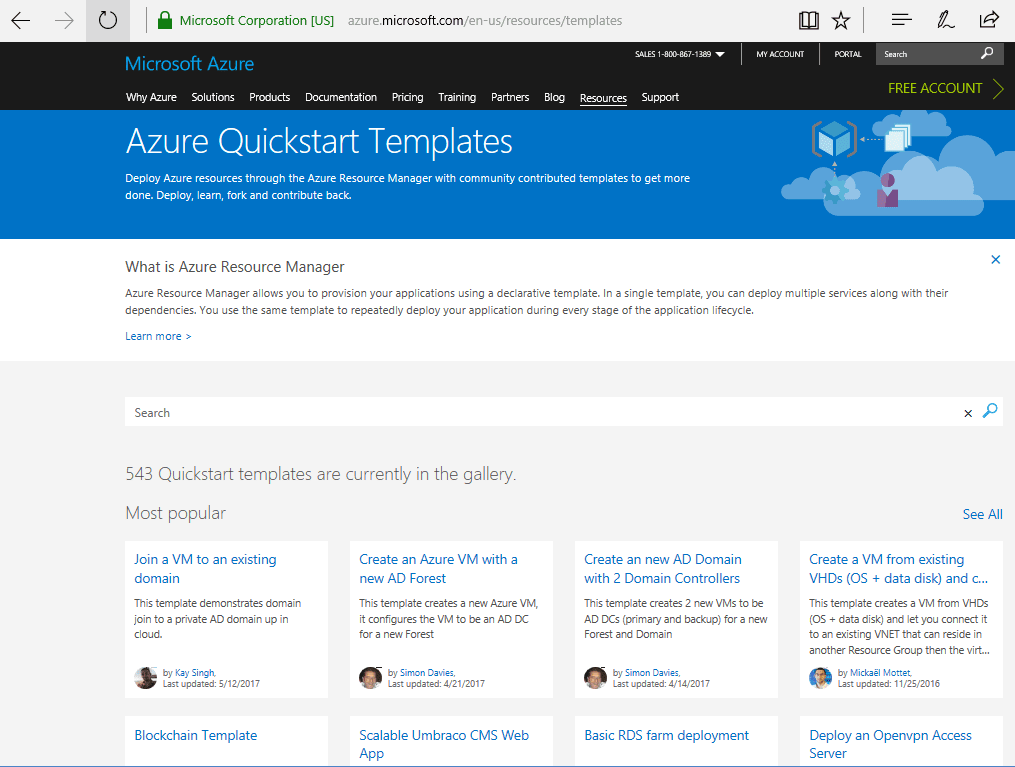Add page to favorites star icon
The image size is (1015, 767).
840,21
